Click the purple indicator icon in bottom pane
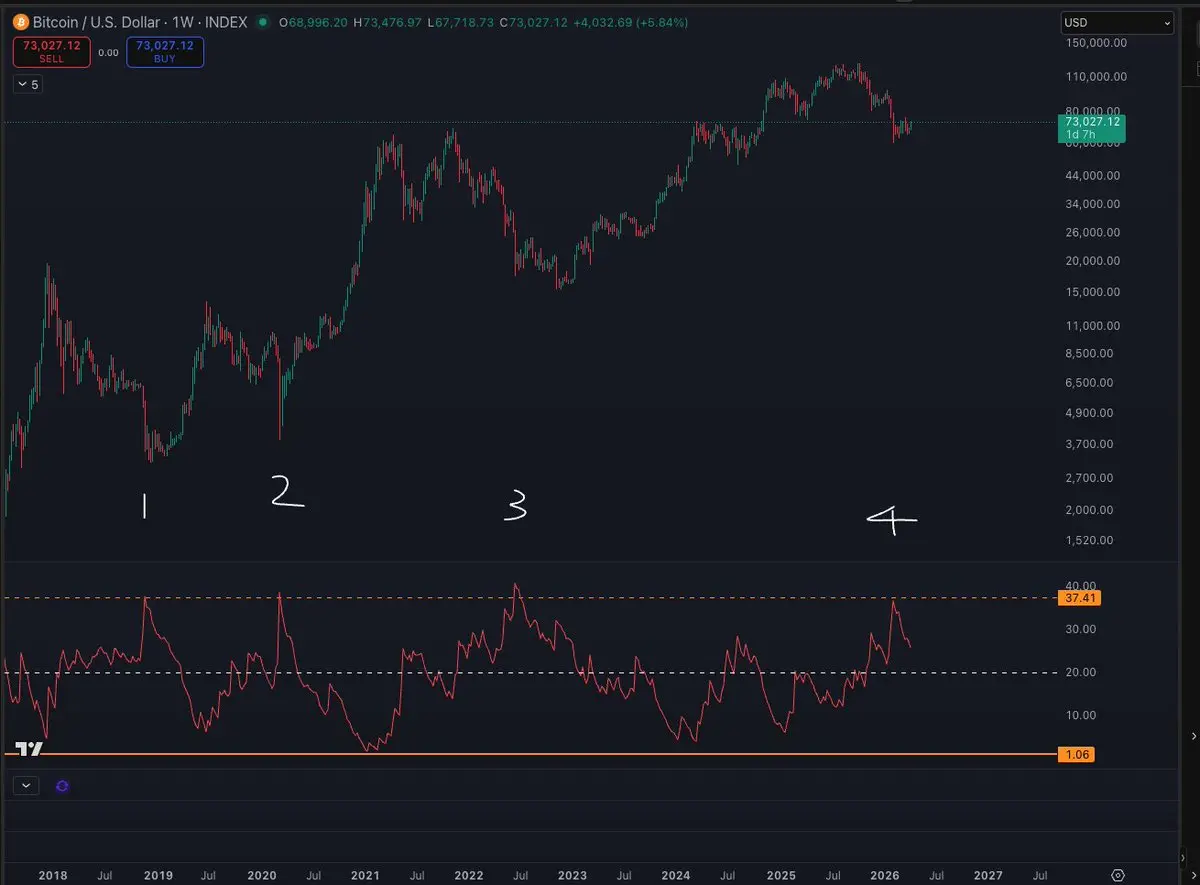Viewport: 1200px width, 885px height. (x=62, y=786)
